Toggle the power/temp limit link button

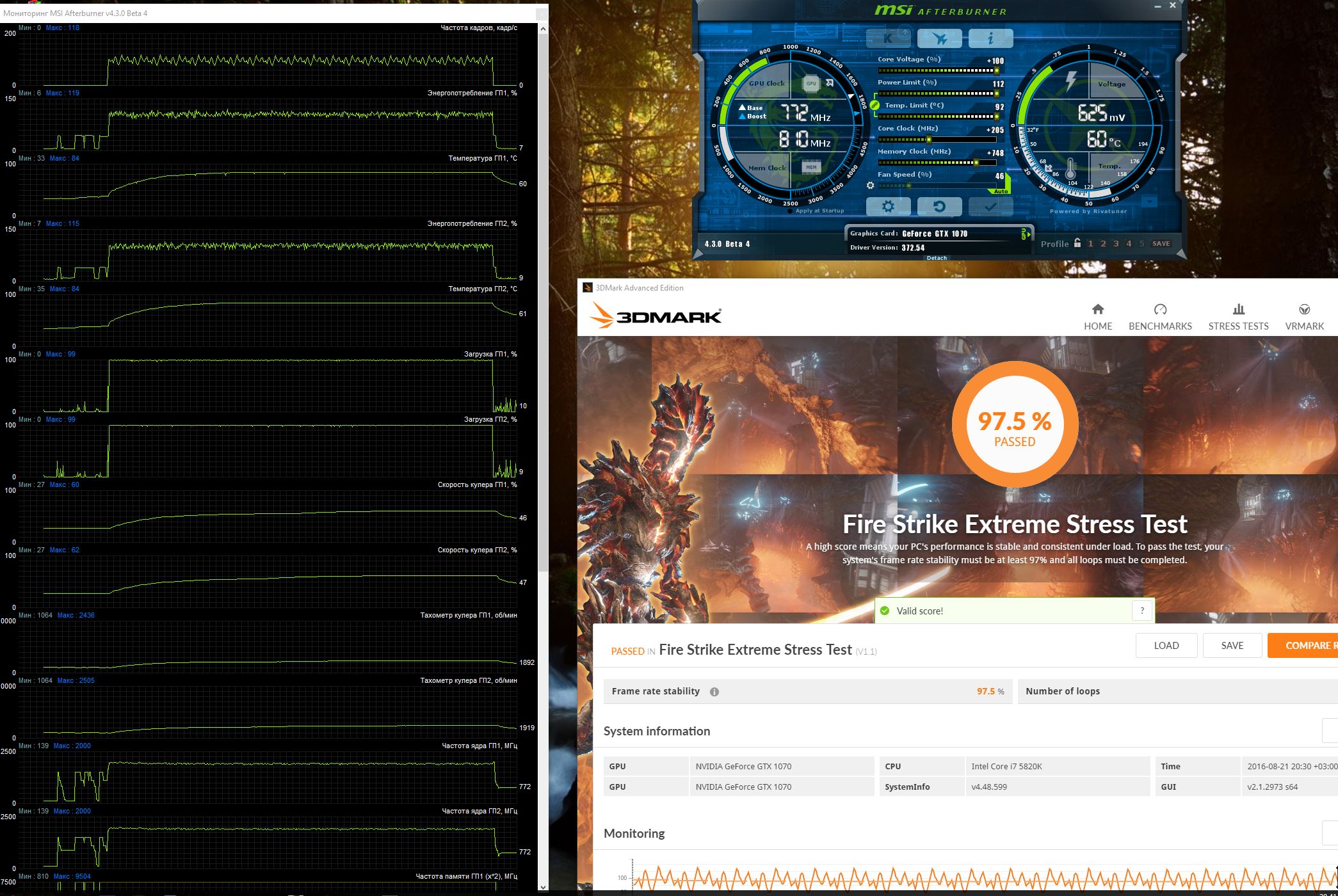[875, 105]
